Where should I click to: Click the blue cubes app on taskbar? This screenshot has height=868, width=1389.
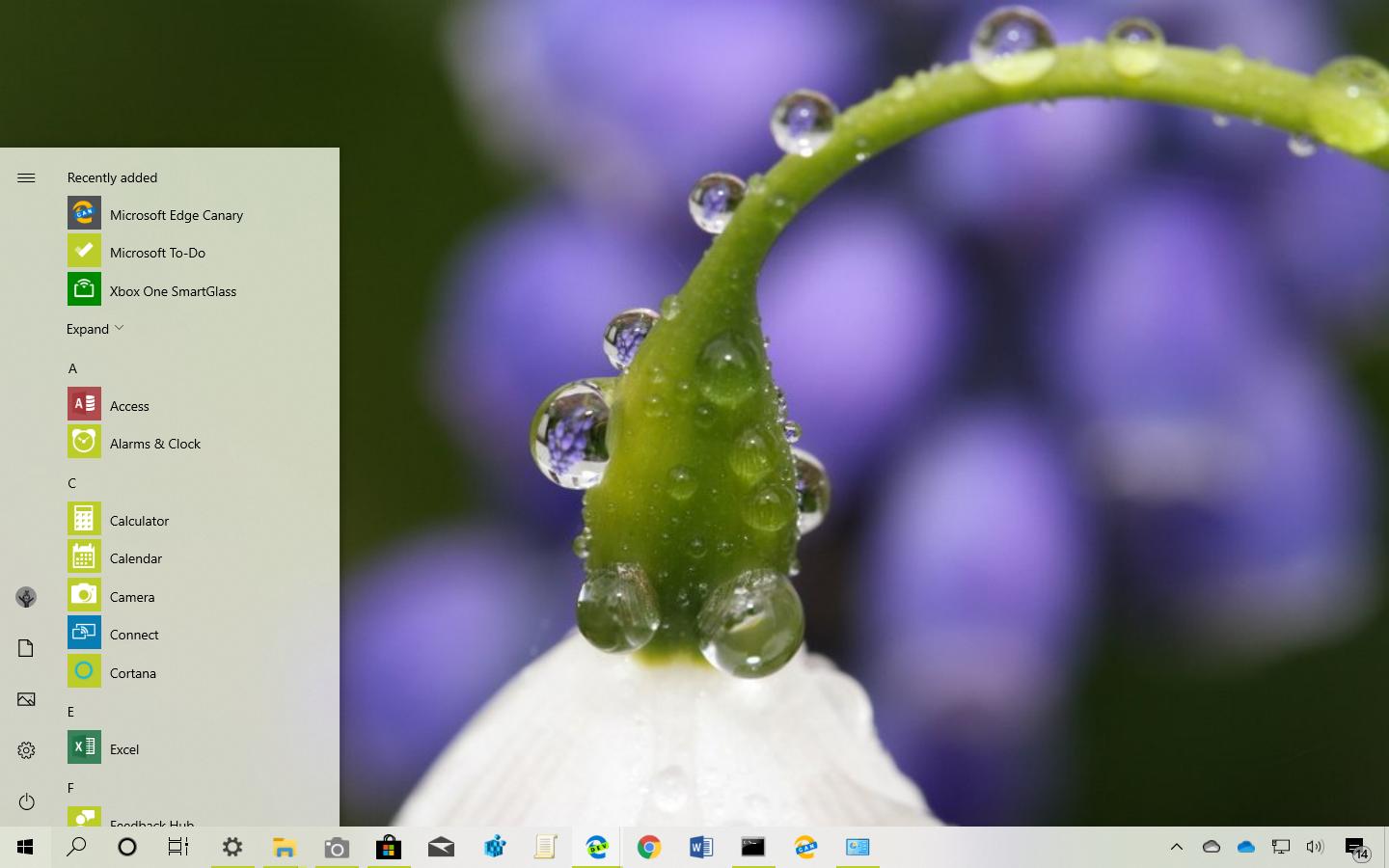pos(495,847)
